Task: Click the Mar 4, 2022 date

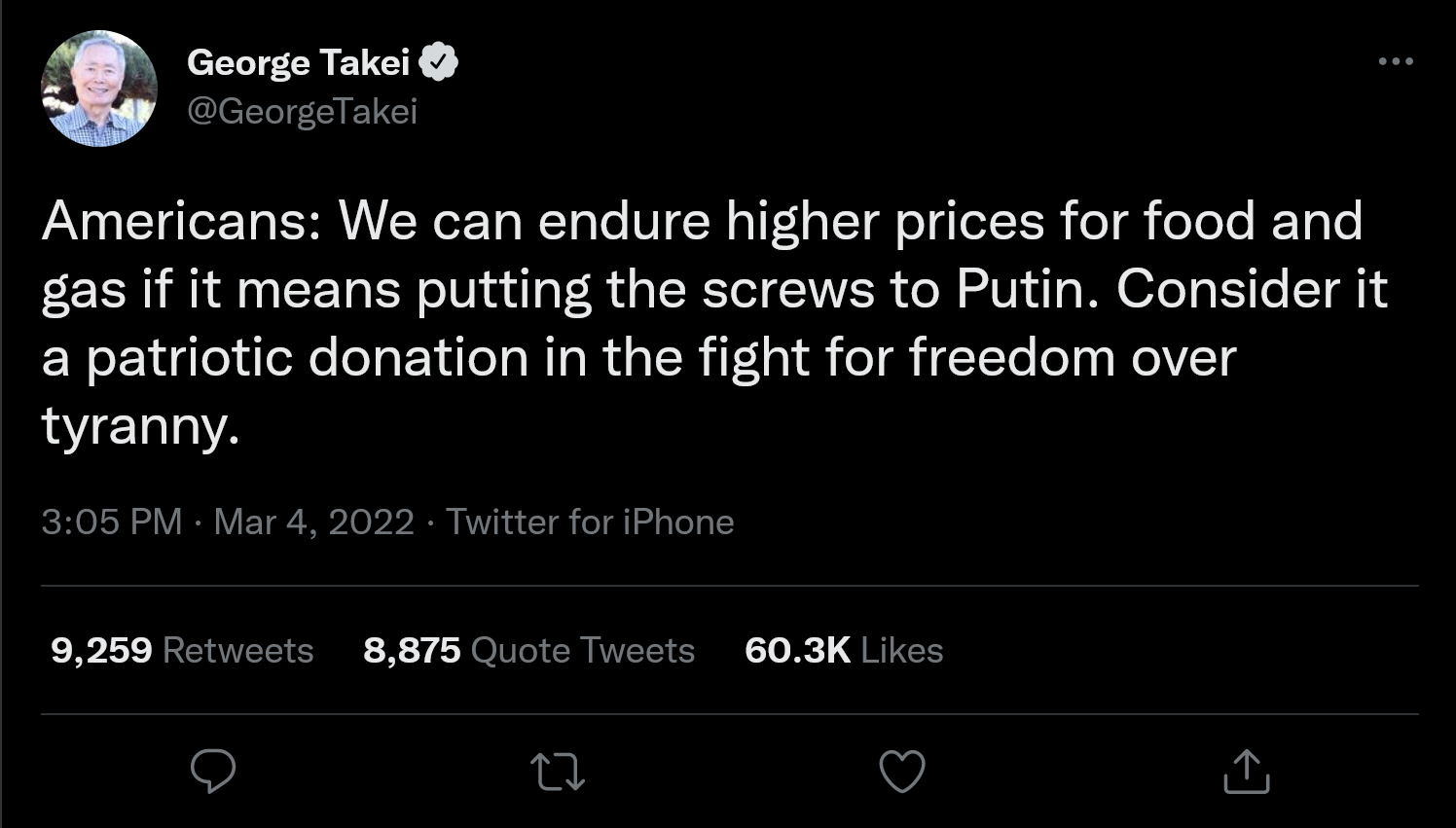Action: 313,522
